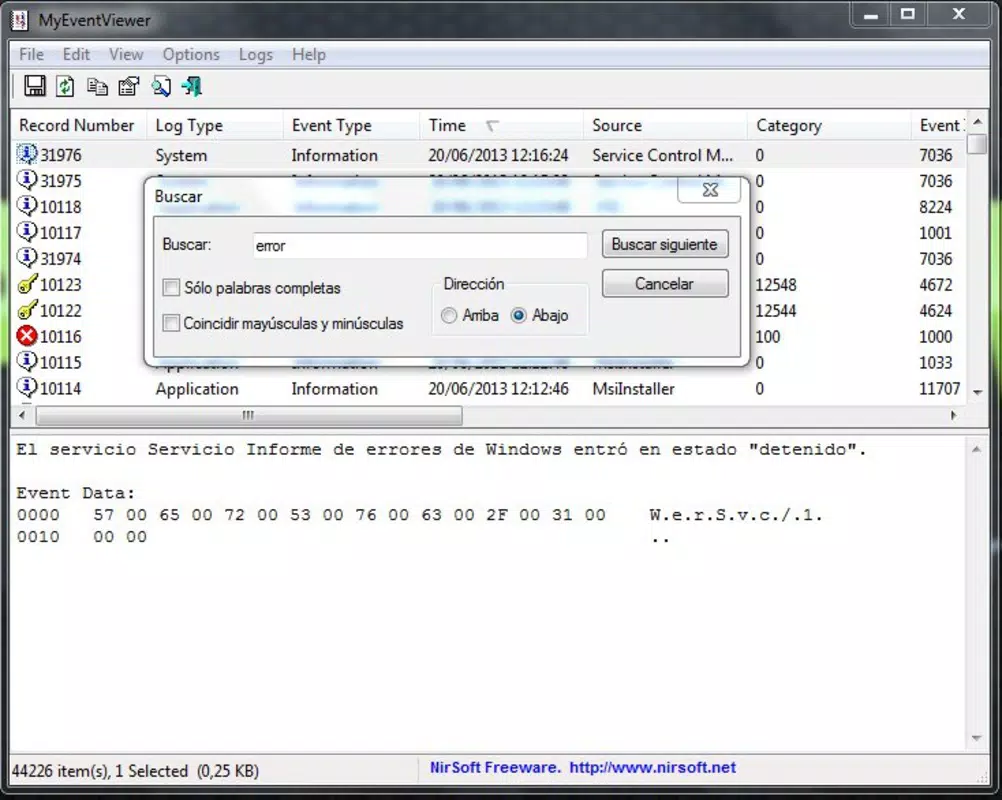
Task: Click the information icon of record 10114
Action: click(27, 388)
